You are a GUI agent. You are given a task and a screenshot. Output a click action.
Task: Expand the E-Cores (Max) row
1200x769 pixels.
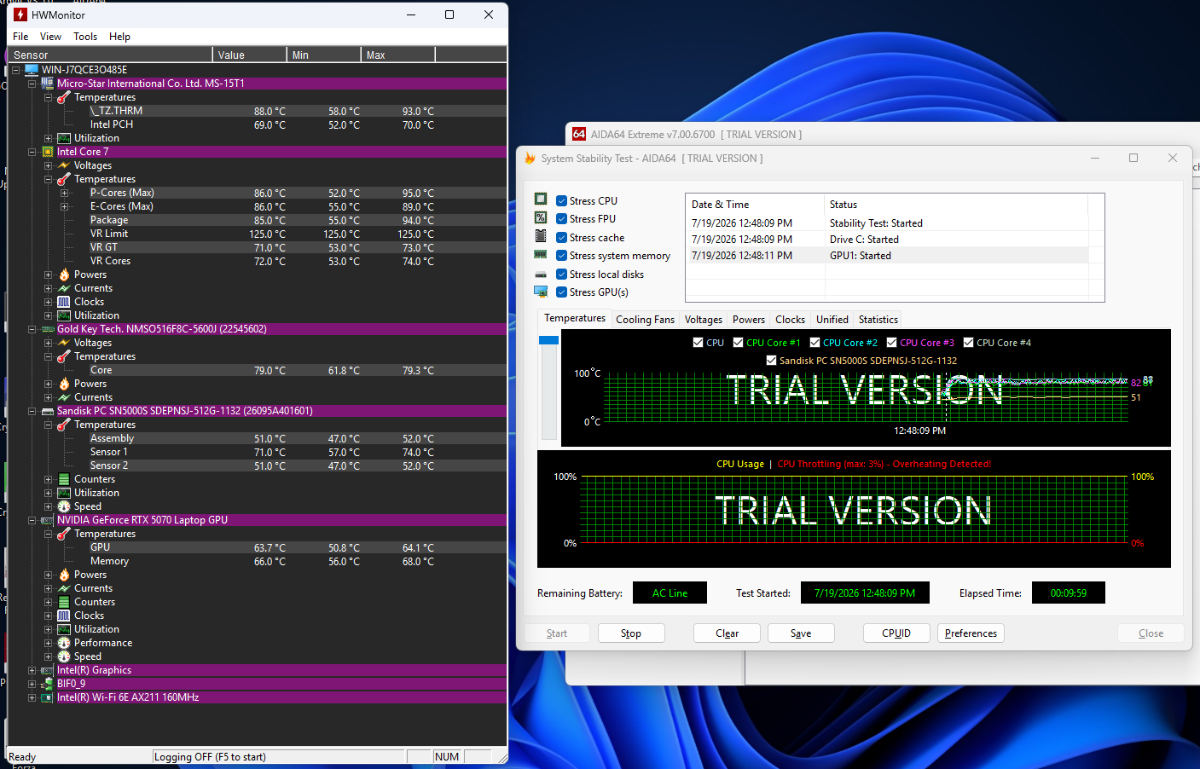tap(64, 207)
